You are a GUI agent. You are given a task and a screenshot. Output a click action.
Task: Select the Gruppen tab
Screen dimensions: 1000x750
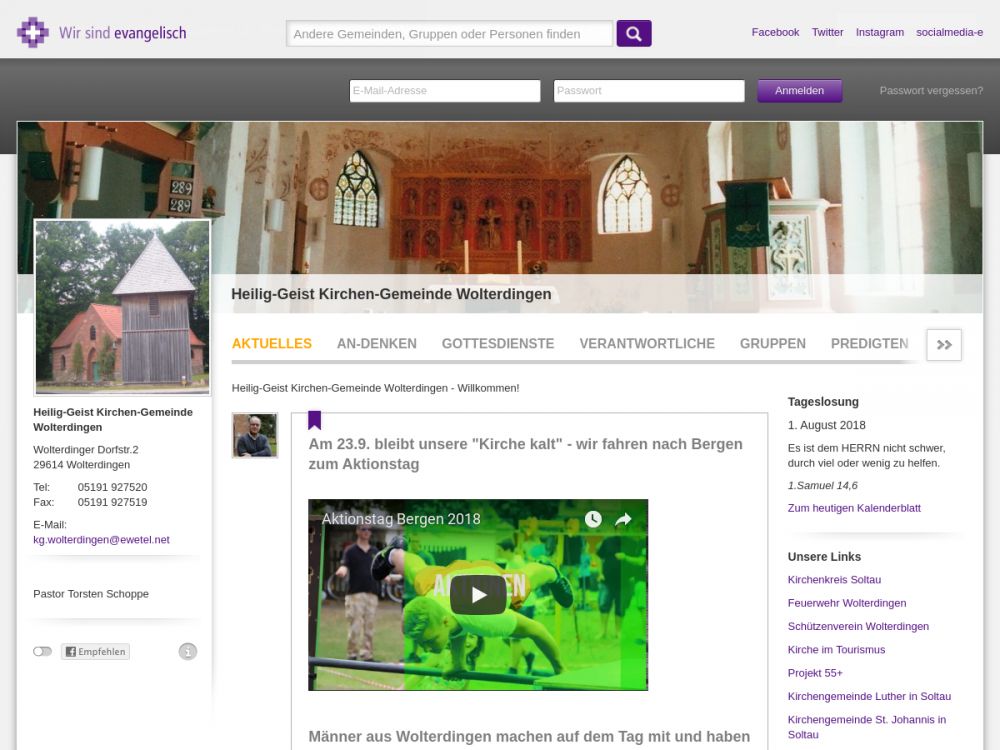pos(772,343)
